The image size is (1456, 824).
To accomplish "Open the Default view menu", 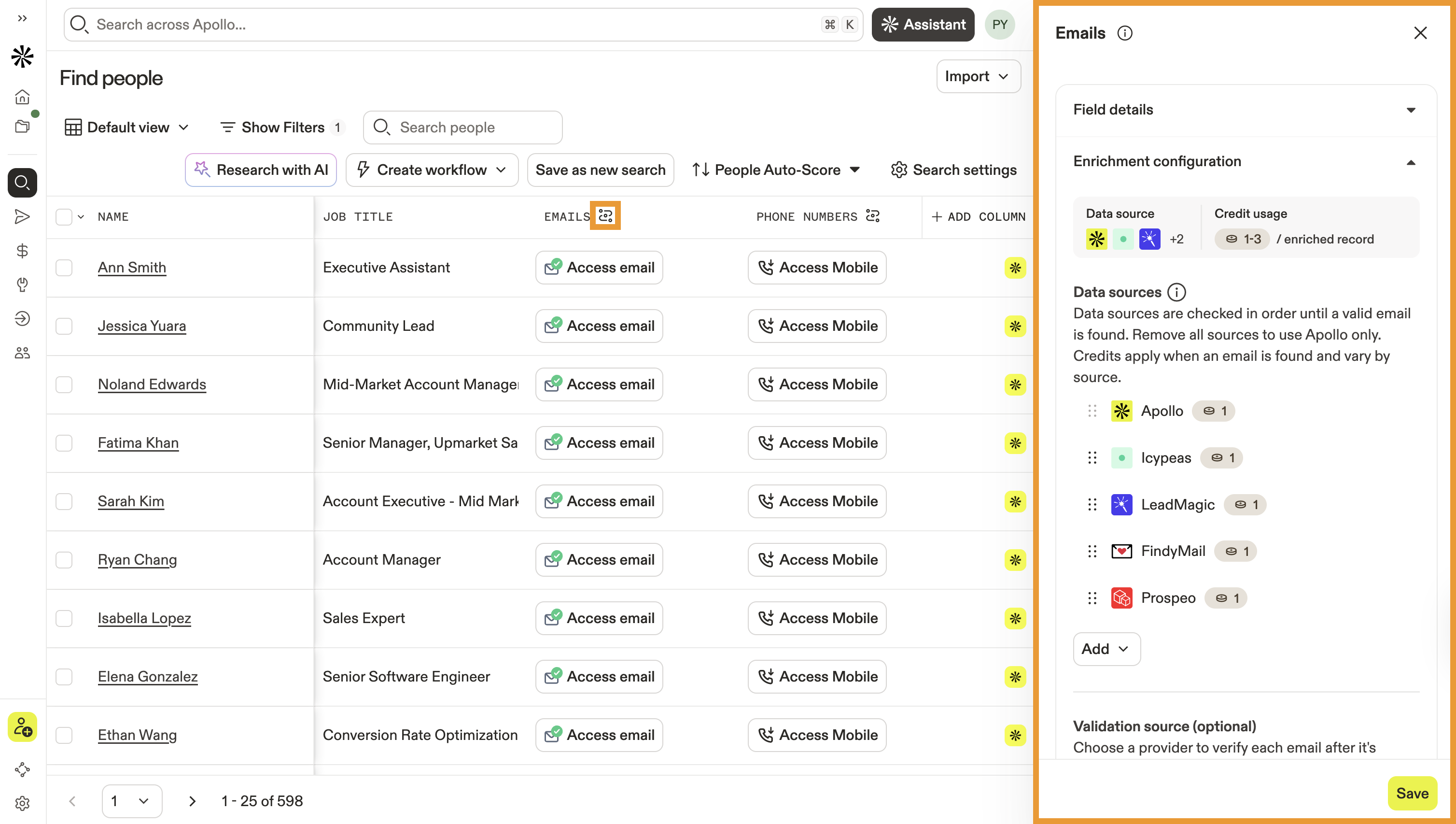I will tap(127, 128).
